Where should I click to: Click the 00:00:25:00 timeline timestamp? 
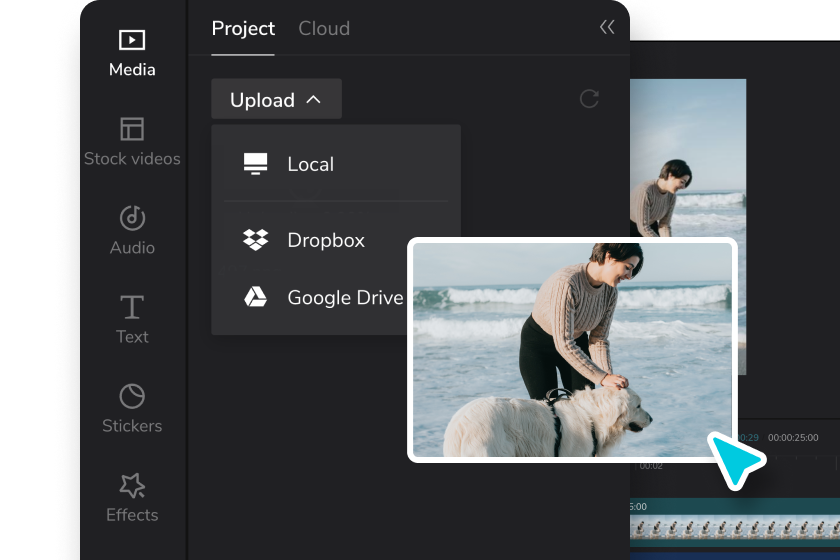[x=793, y=437]
